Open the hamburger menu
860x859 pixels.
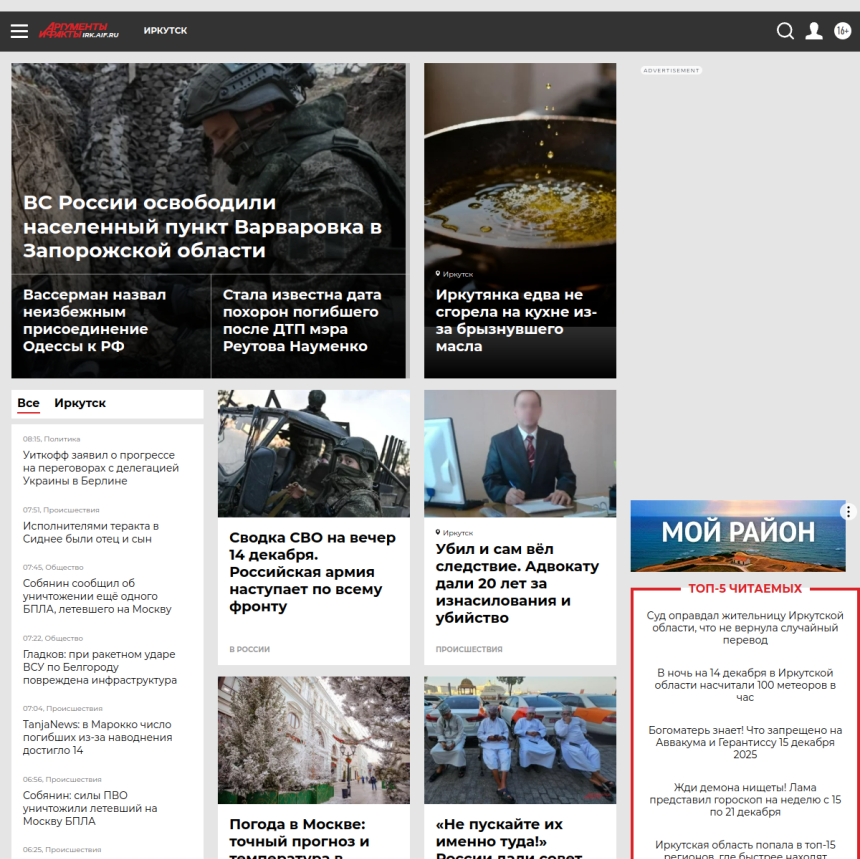[19, 31]
